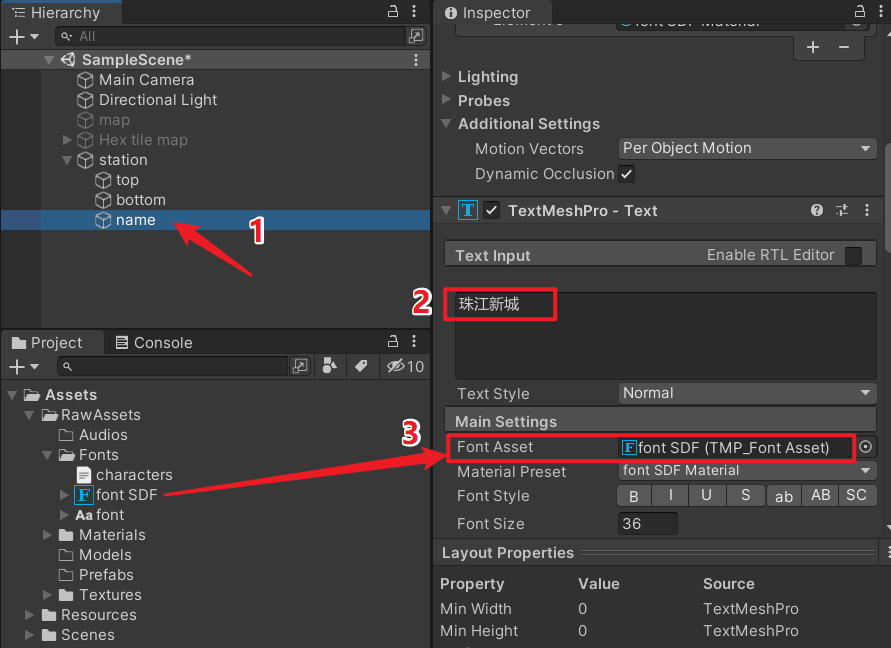
Task: Click the Hierarchy search field
Action: coord(230,37)
